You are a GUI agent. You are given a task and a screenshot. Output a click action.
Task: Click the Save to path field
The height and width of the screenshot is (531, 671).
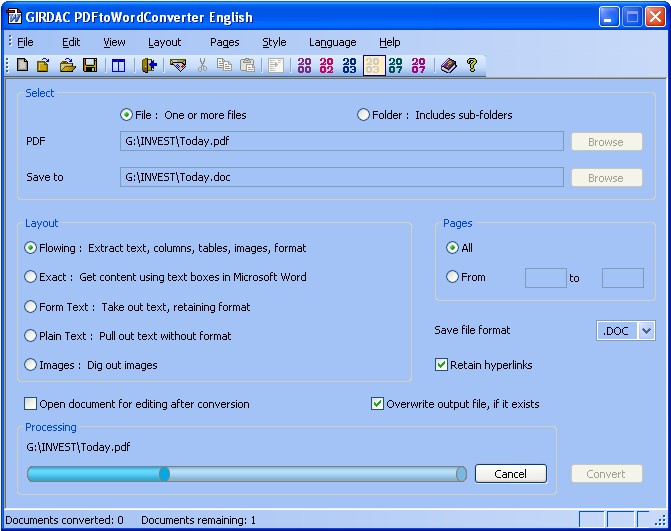[x=341, y=177]
